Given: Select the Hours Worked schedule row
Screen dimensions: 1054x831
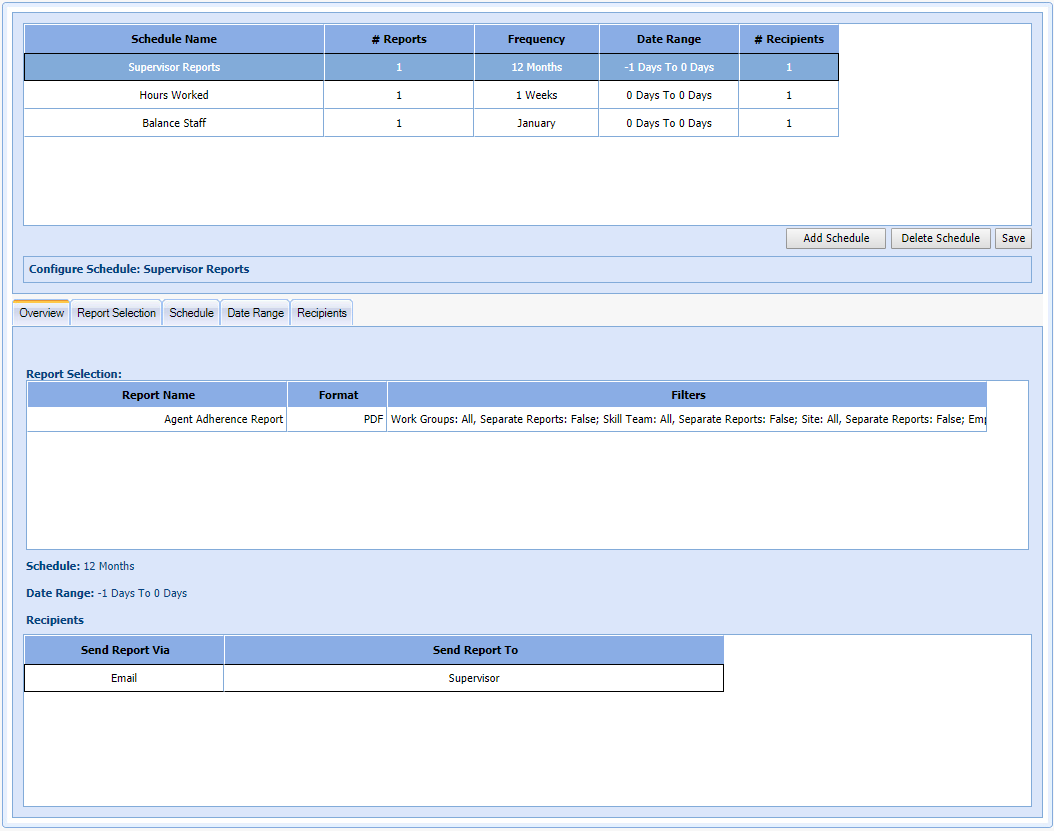Looking at the screenshot, I should pos(174,95).
